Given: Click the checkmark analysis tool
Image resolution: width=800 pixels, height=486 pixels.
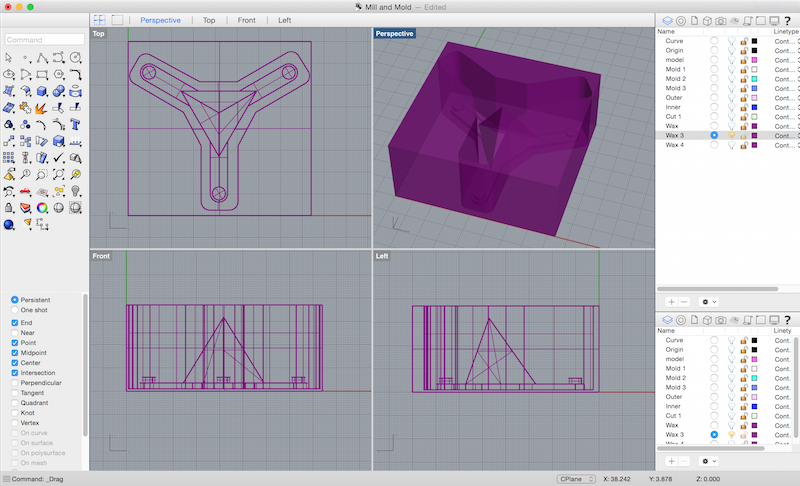Looking at the screenshot, I should click(59, 158).
